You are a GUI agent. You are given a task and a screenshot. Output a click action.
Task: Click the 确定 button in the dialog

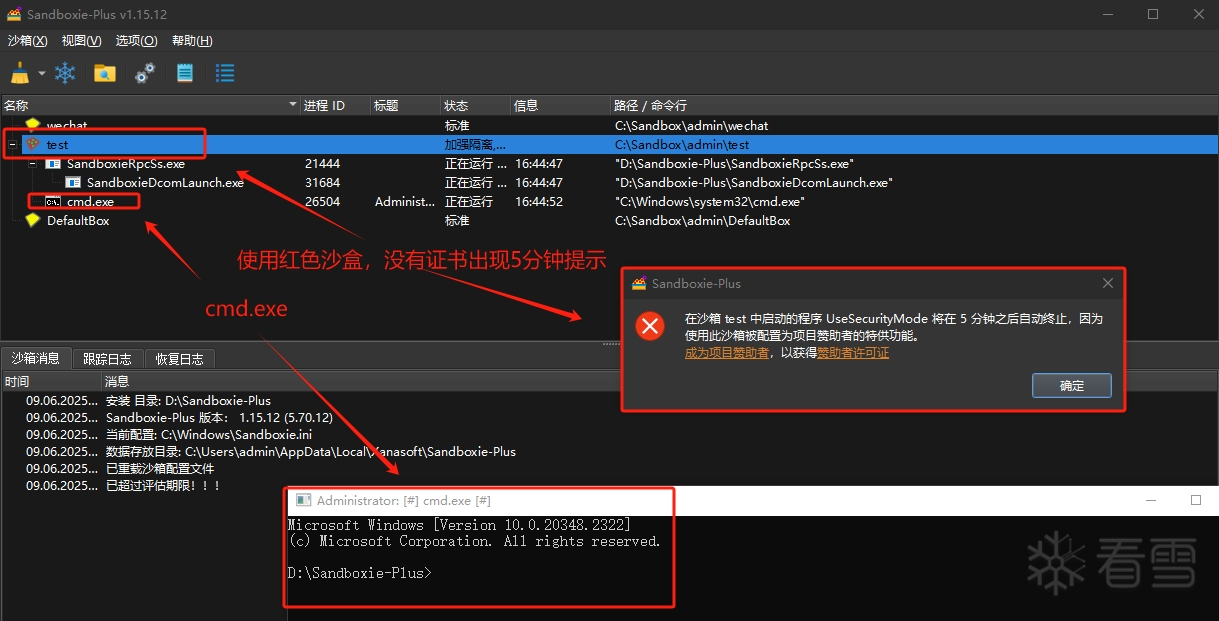point(1071,385)
